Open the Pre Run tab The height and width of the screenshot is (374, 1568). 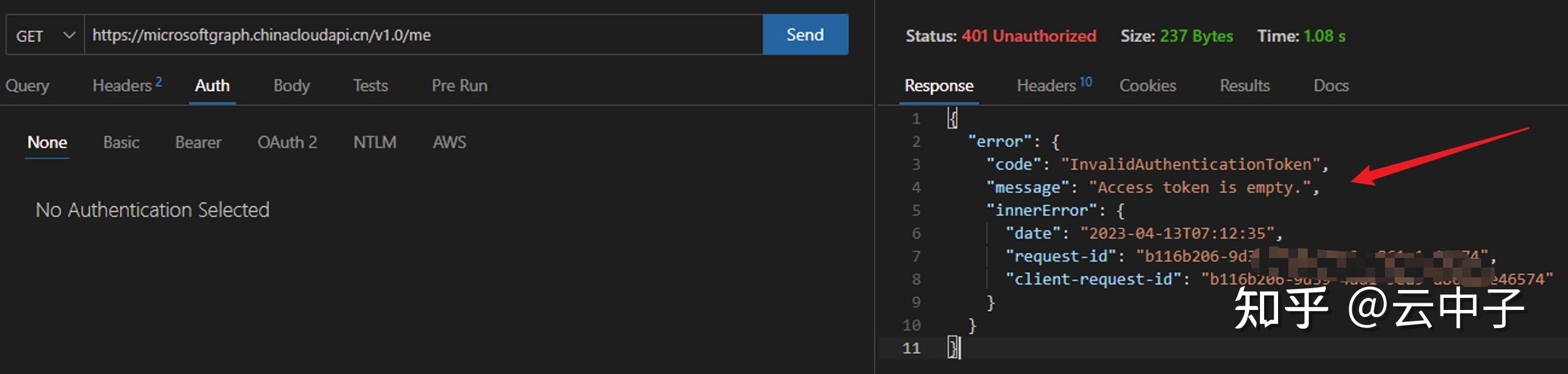point(459,86)
